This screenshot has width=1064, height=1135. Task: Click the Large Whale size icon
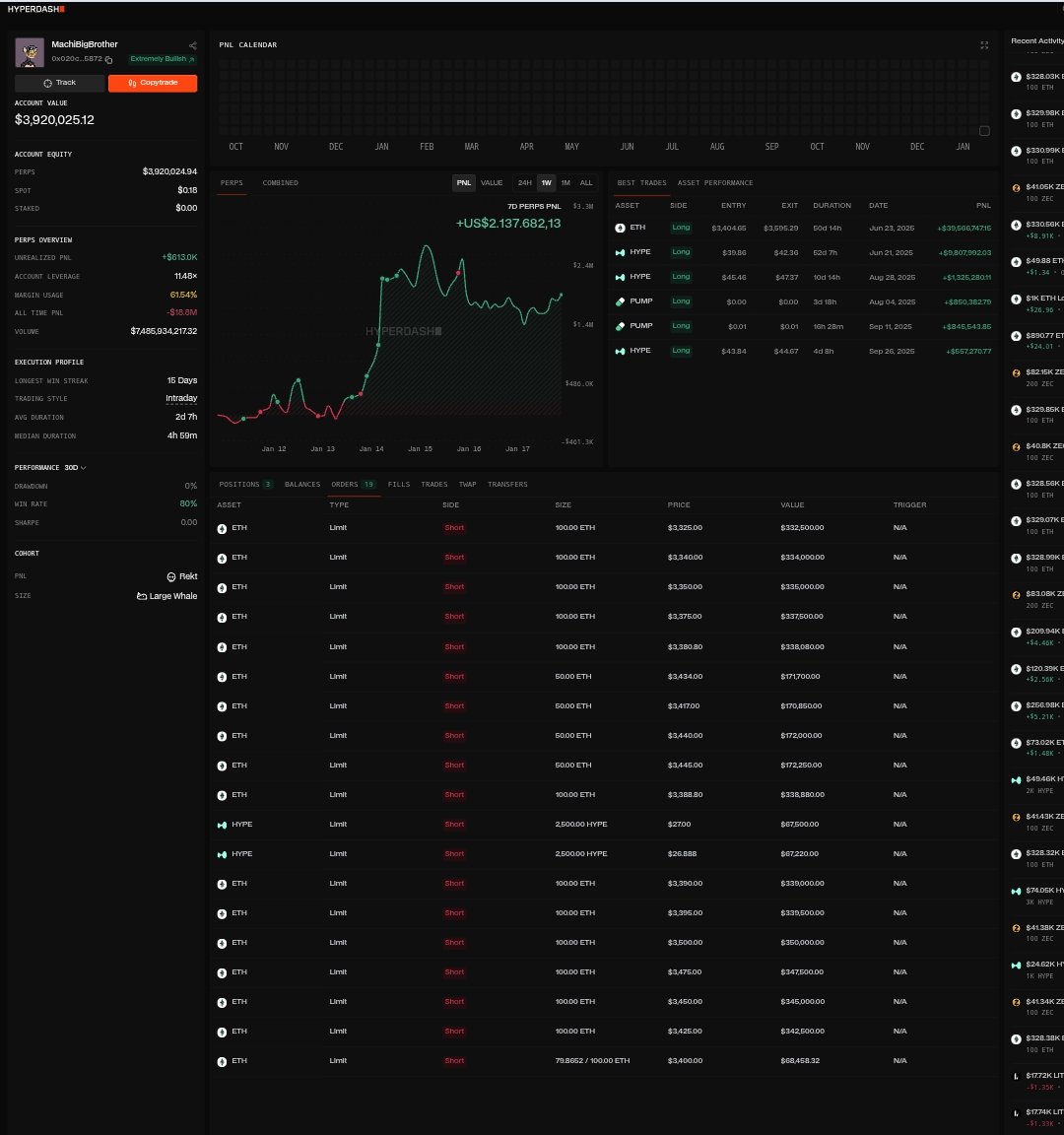pos(142,596)
